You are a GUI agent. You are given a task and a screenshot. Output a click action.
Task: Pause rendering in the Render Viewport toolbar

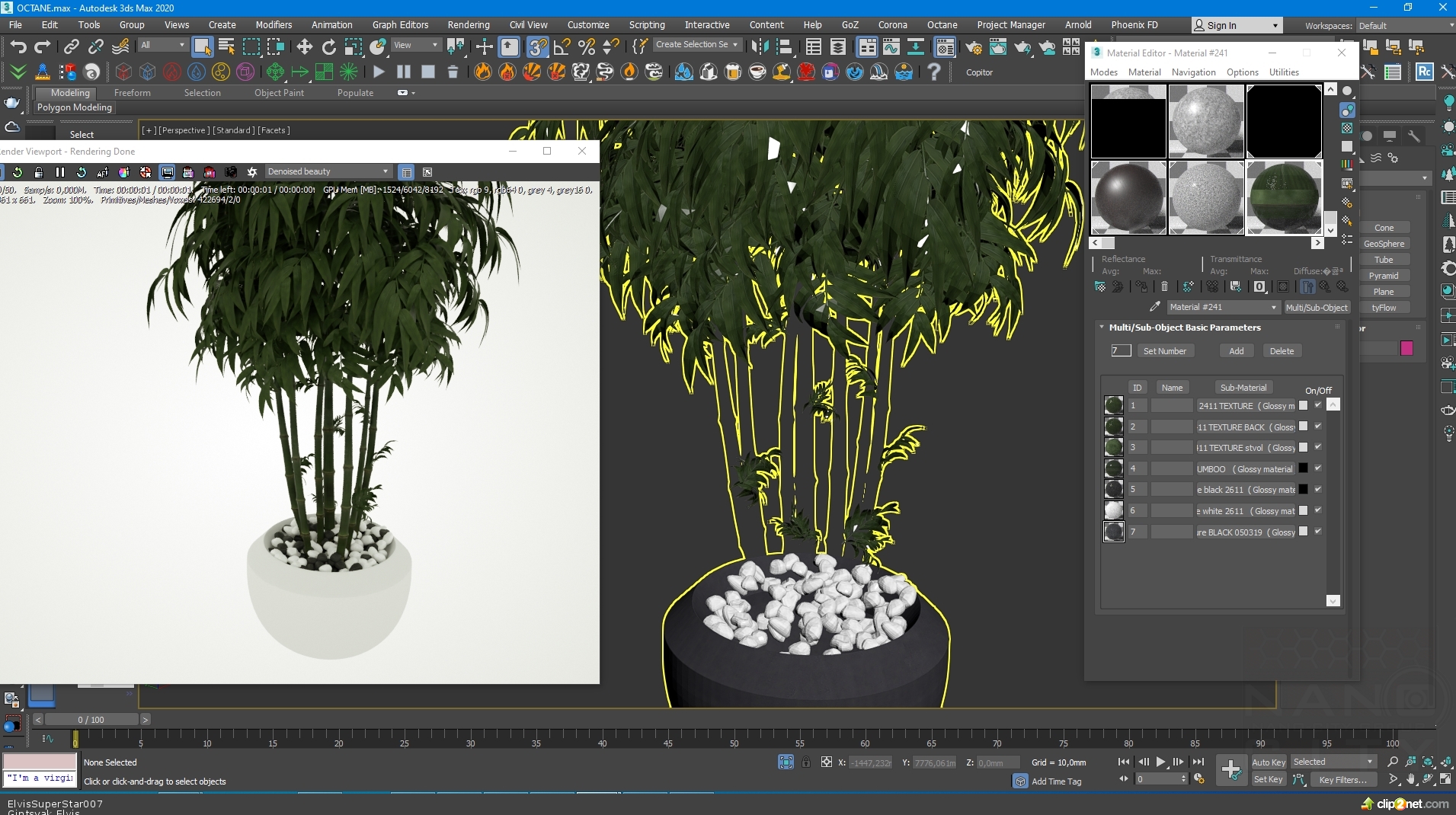(60, 172)
